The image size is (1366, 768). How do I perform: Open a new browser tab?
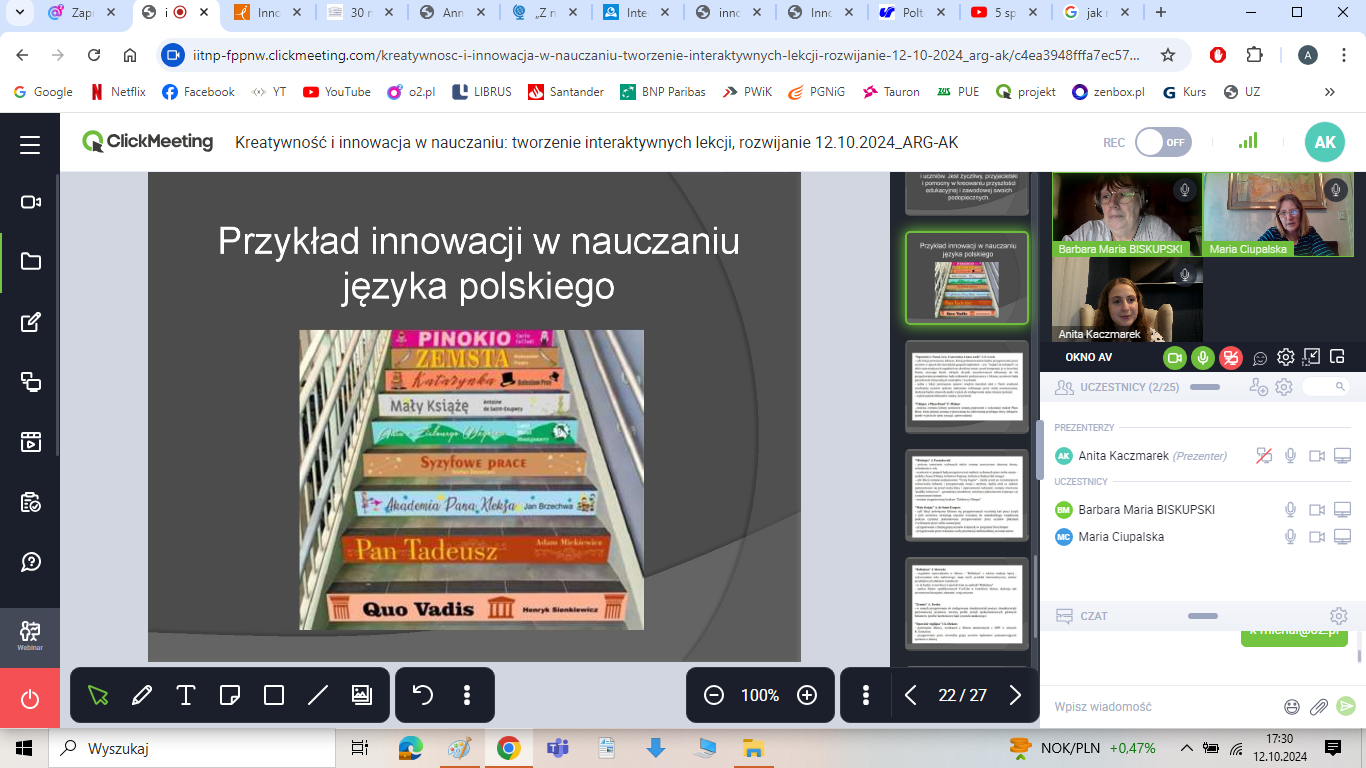click(x=1161, y=13)
